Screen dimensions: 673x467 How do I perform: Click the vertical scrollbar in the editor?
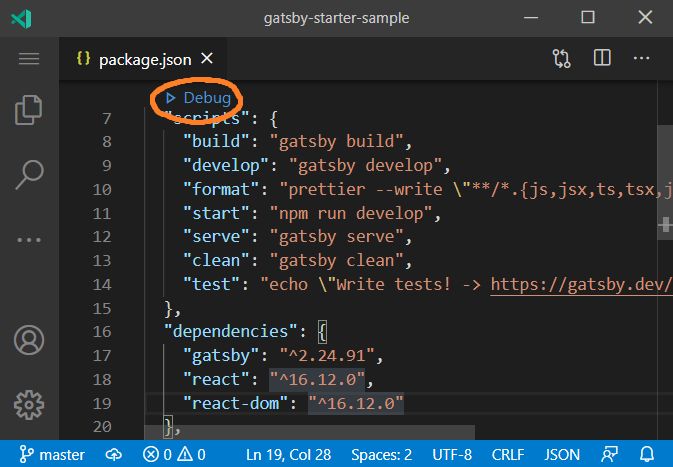(665, 182)
